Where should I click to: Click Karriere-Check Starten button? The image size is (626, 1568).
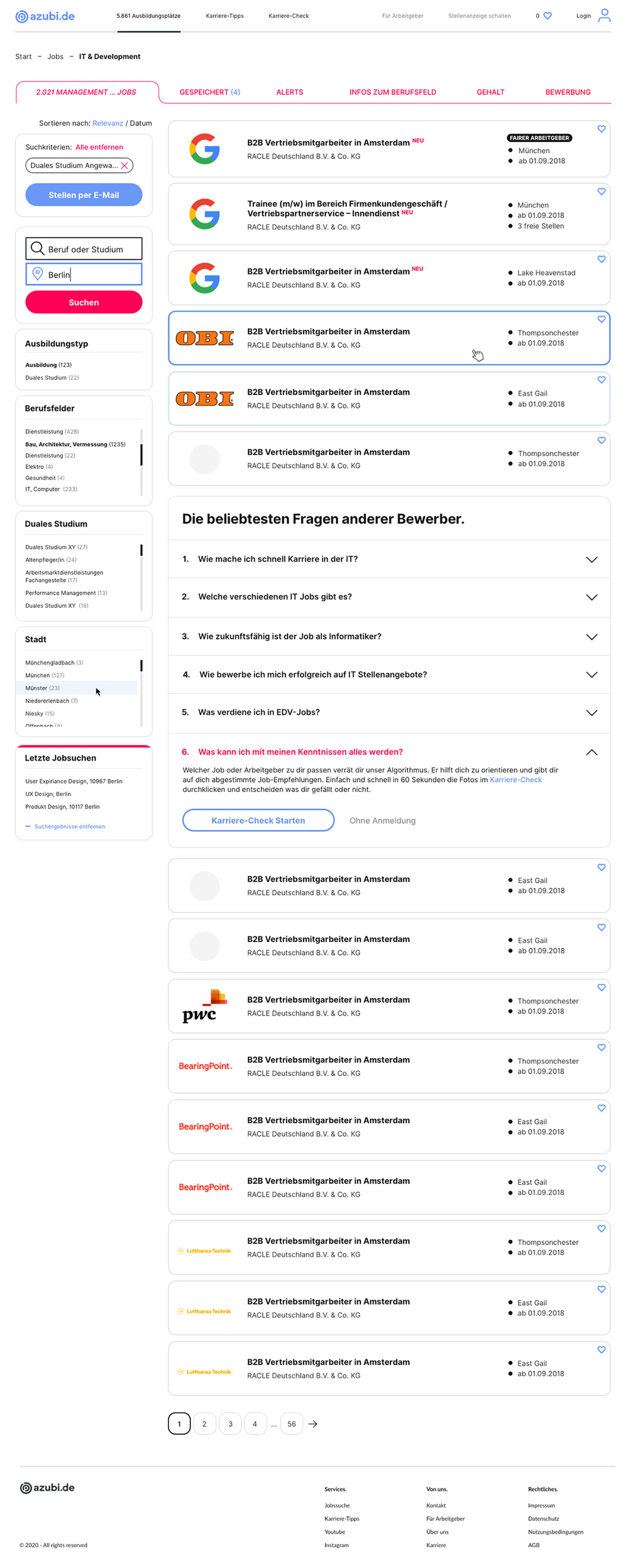(x=257, y=820)
